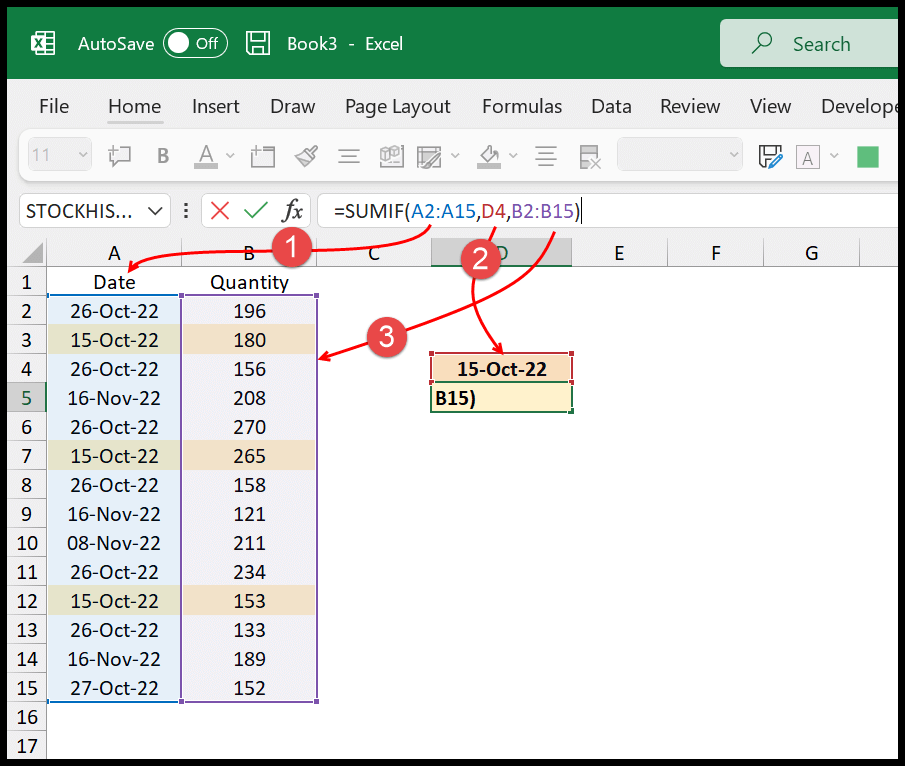Image resolution: width=905 pixels, height=766 pixels.
Task: Open the Name Box dropdown
Action: (155, 211)
